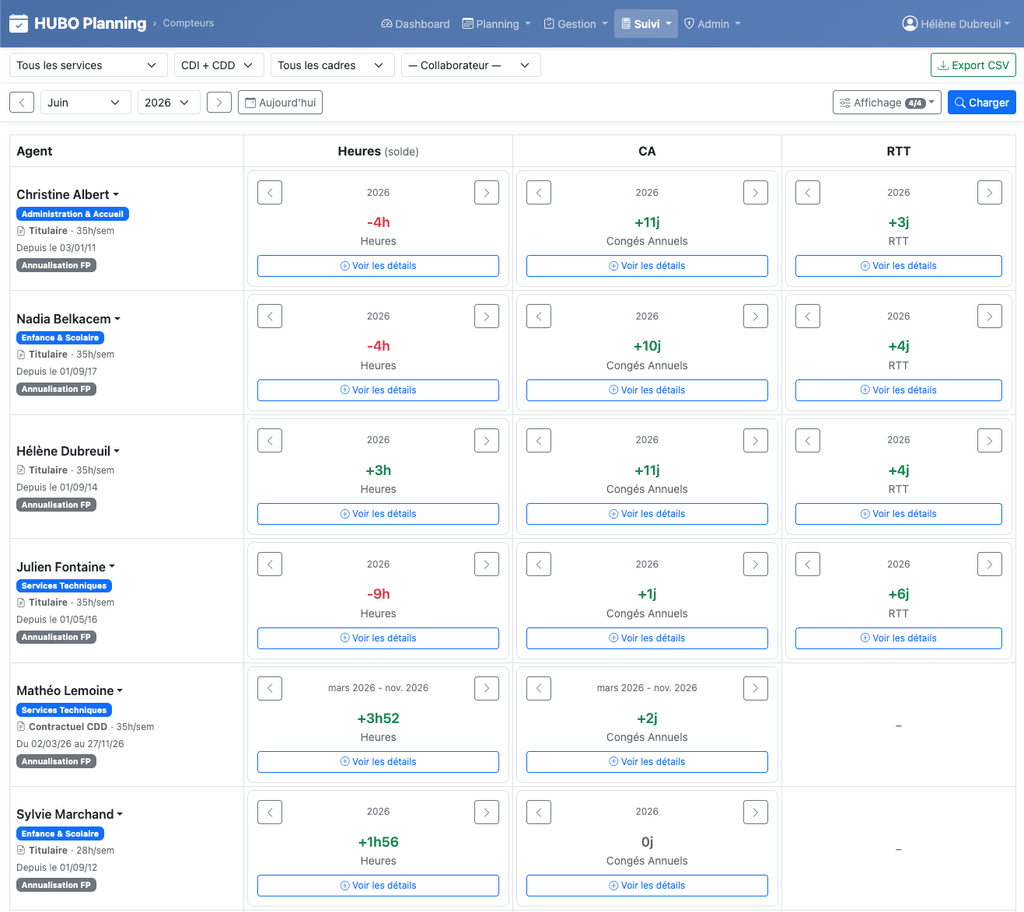Click the Heures (solde) column header
The image size is (1024, 912).
378,152
